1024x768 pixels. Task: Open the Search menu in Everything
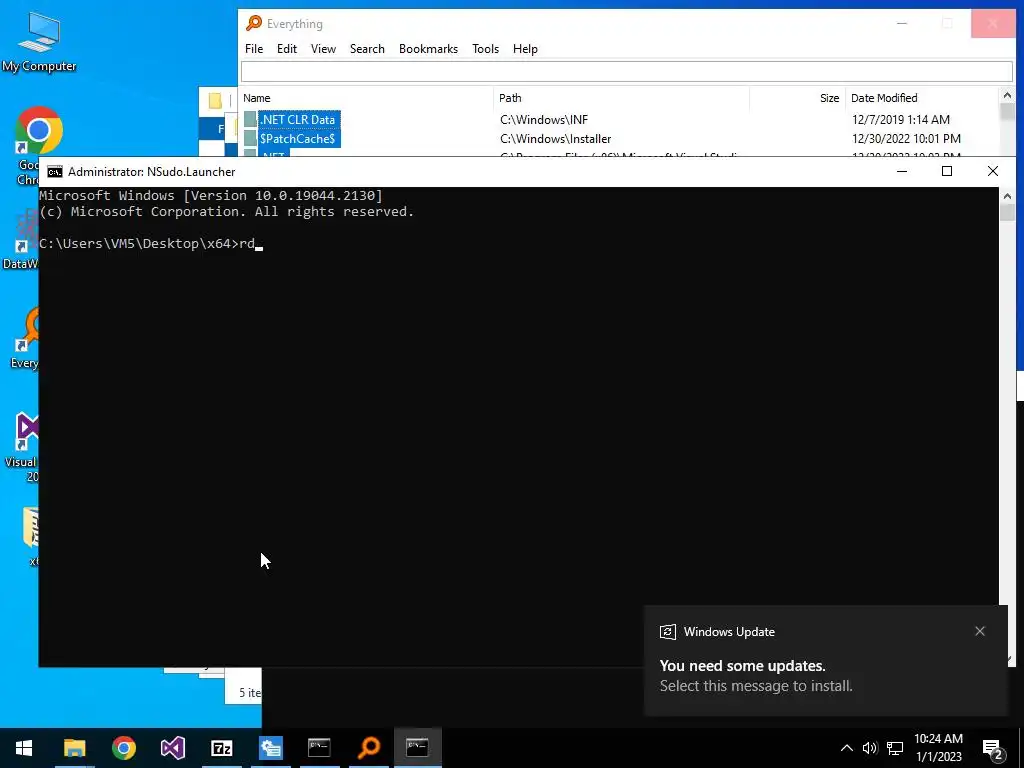tap(367, 49)
